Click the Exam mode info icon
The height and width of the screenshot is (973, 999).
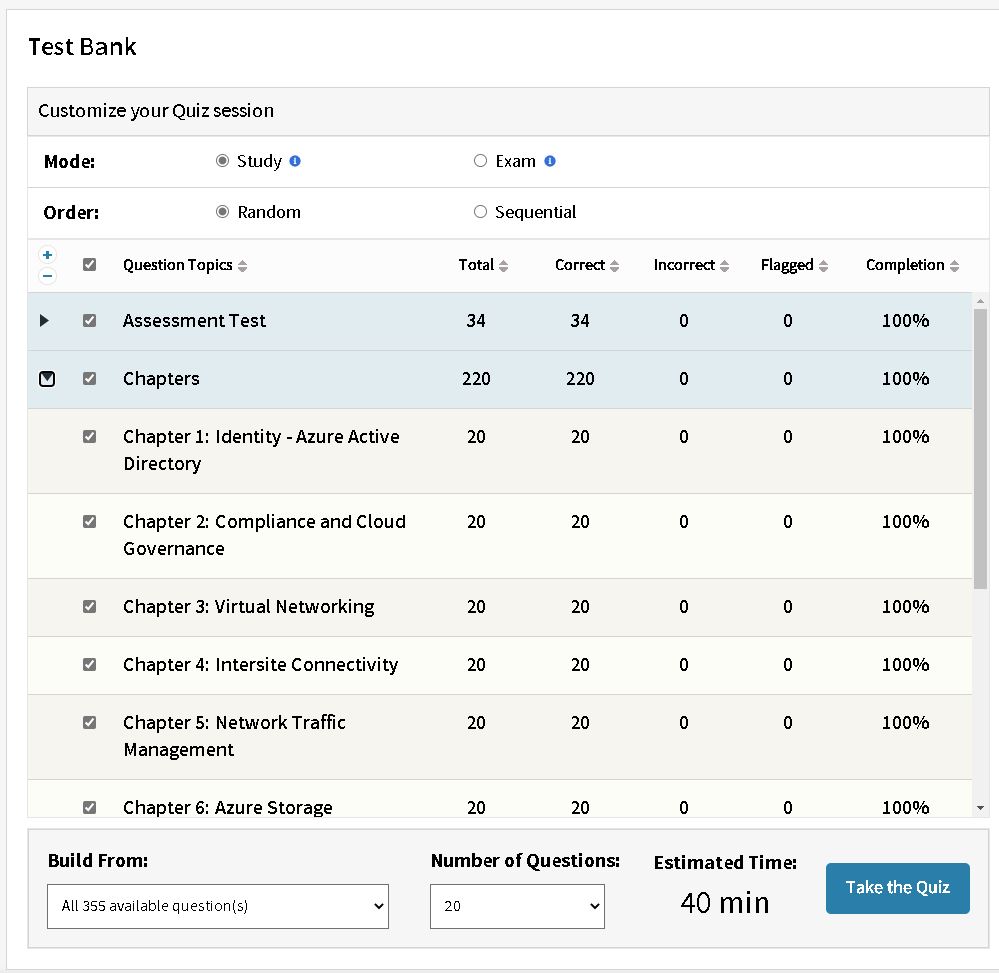click(x=550, y=162)
